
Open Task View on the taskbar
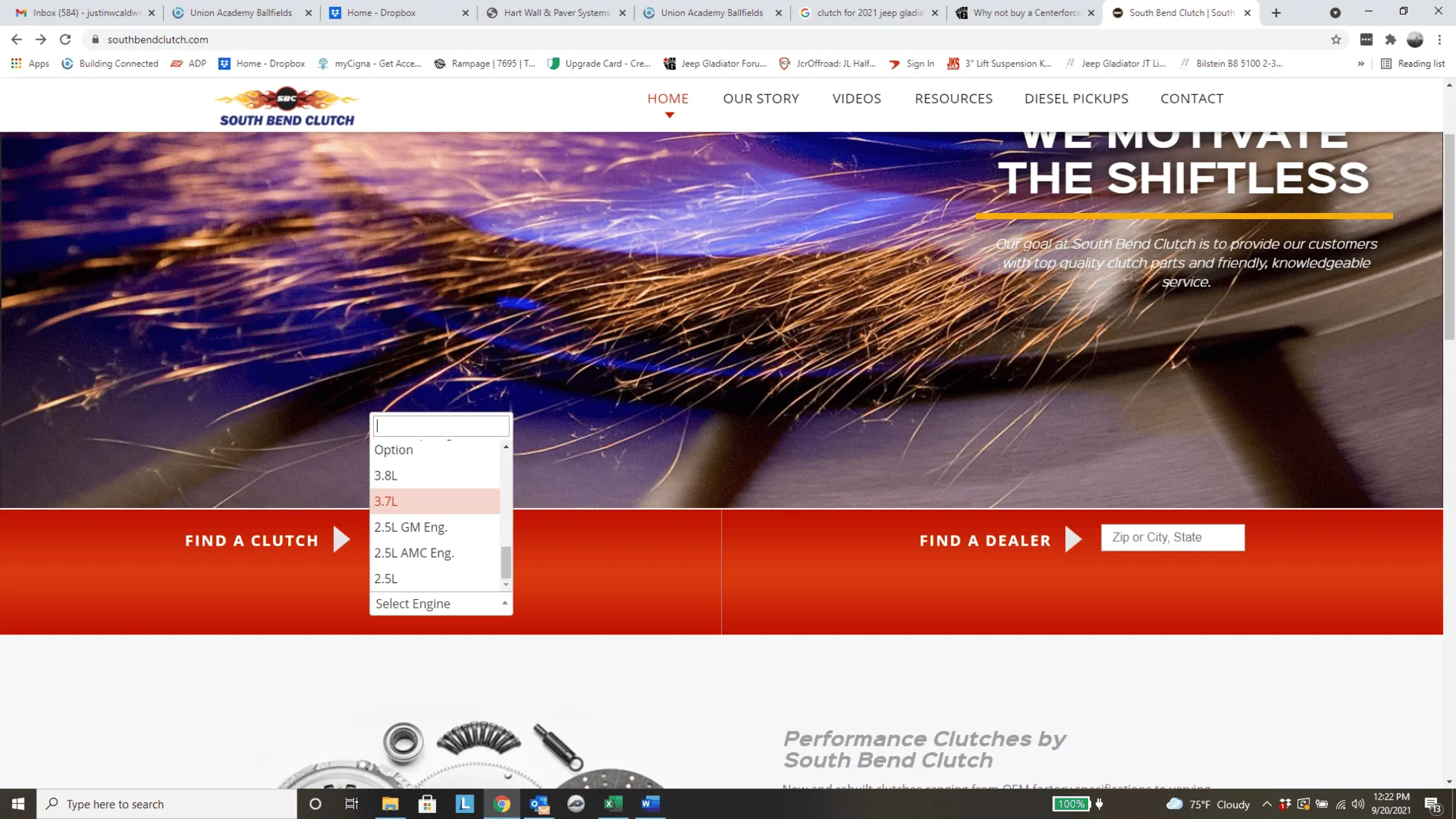click(352, 804)
